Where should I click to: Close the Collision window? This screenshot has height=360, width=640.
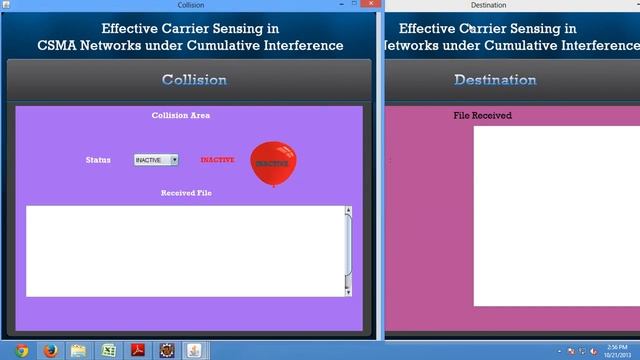(x=371, y=4)
